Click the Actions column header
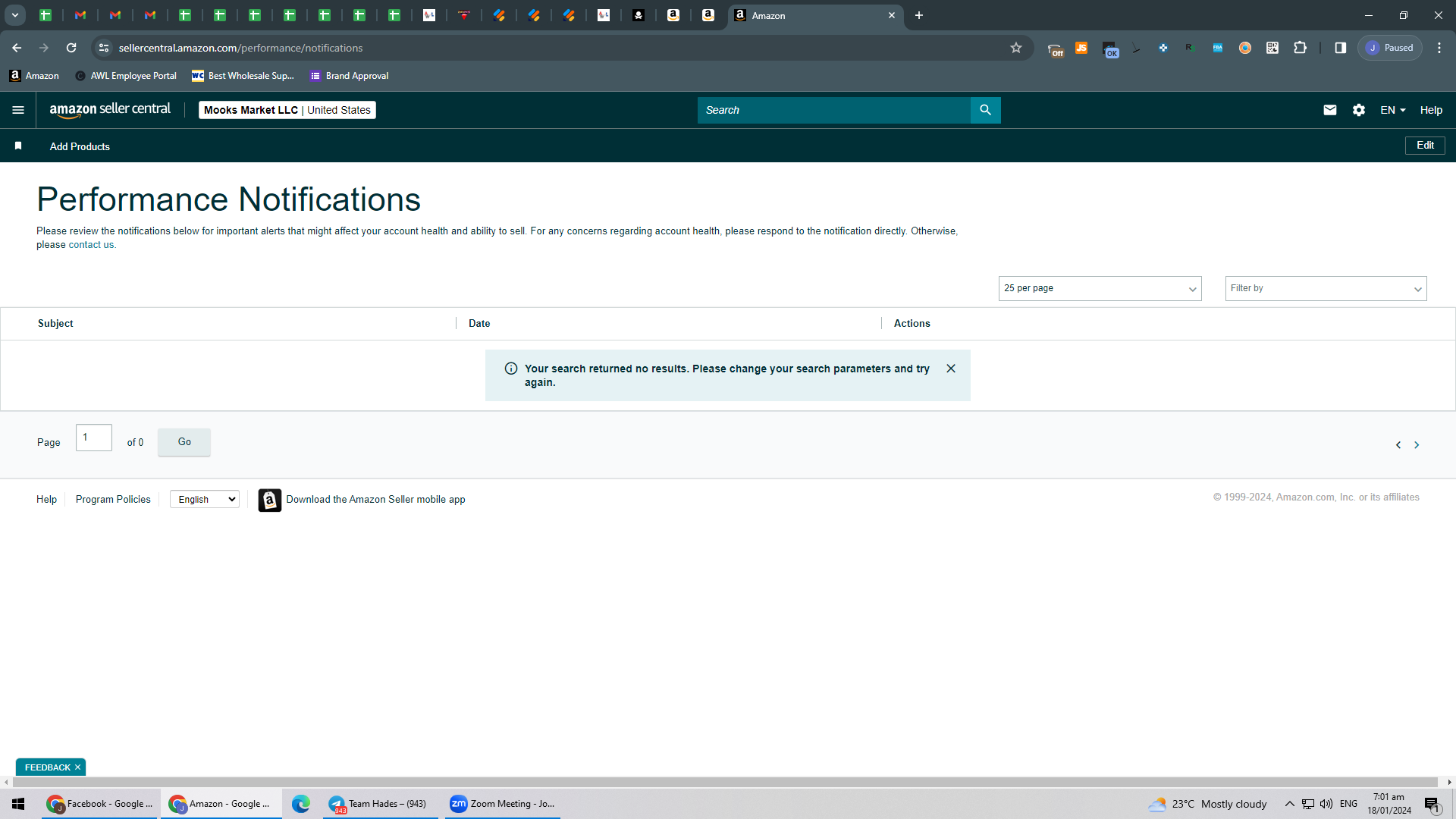1456x819 pixels. tap(912, 323)
